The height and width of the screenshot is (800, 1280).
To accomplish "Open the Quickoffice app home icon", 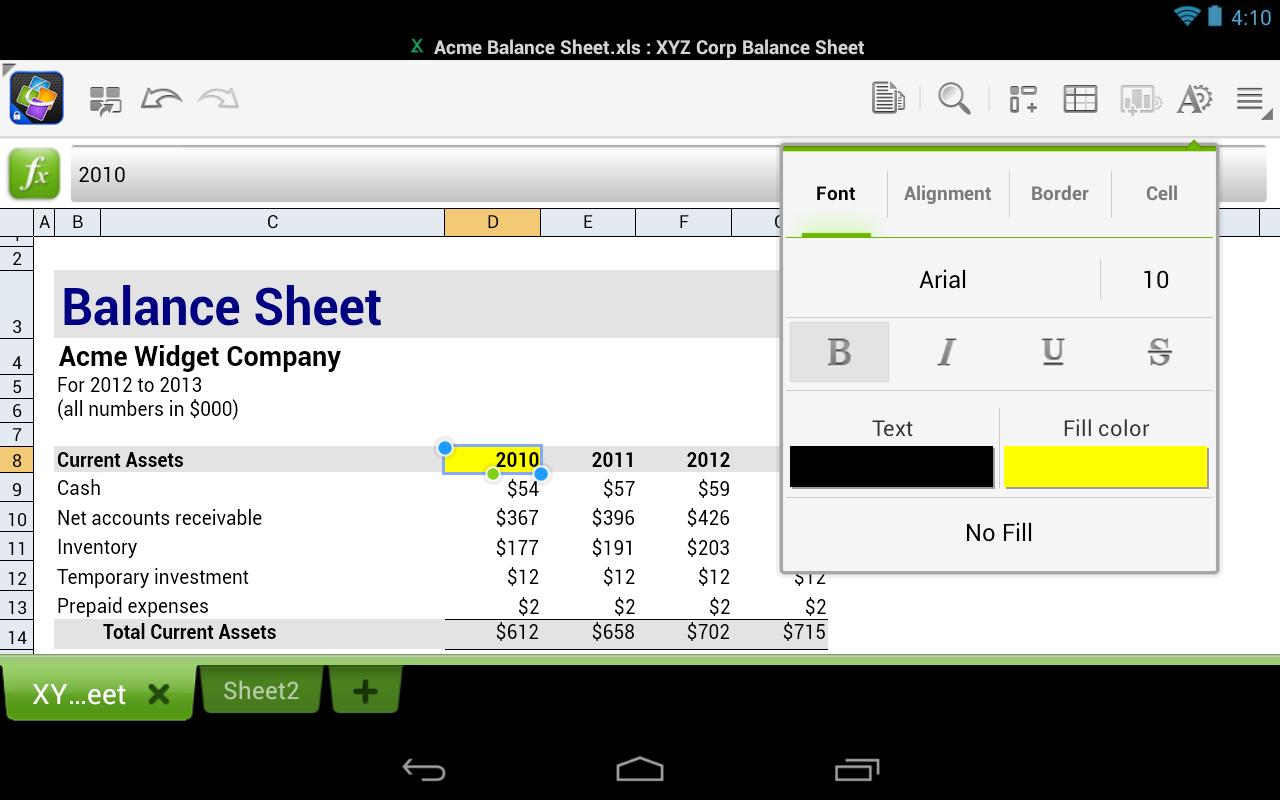I will [37, 98].
